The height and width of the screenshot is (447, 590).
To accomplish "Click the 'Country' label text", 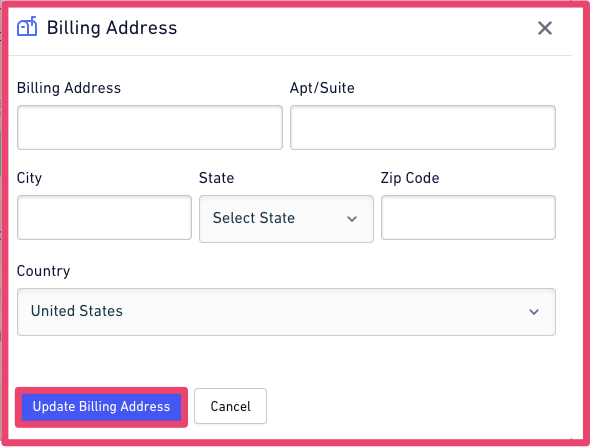I will [44, 271].
